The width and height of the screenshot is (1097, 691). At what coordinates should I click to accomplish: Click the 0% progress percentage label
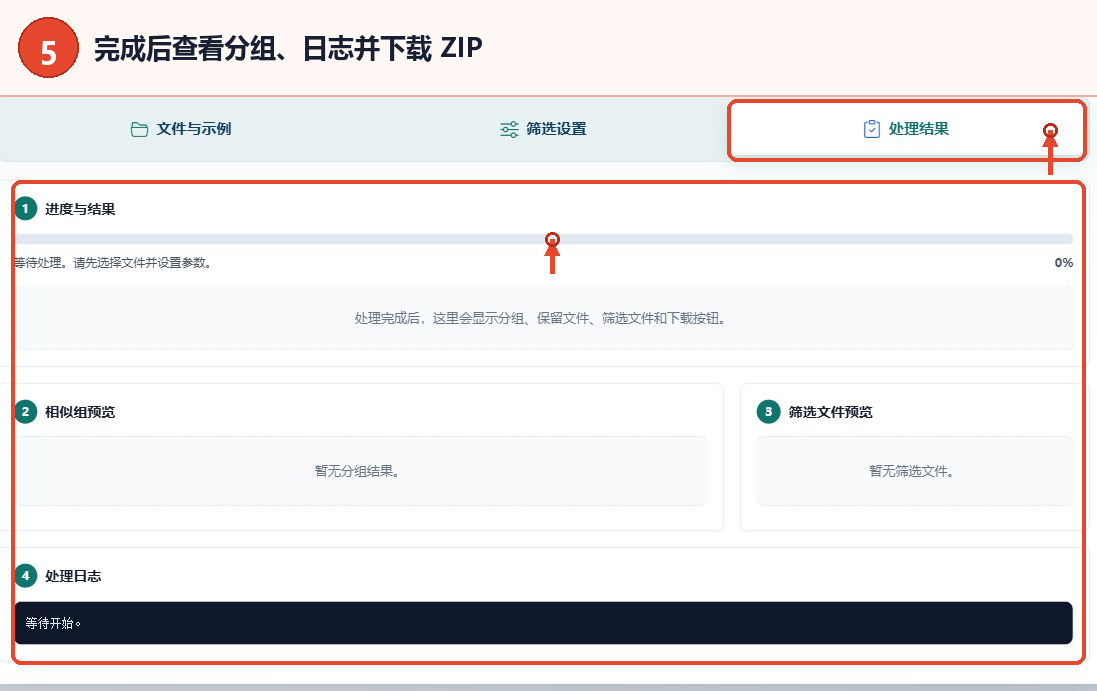tap(1063, 263)
